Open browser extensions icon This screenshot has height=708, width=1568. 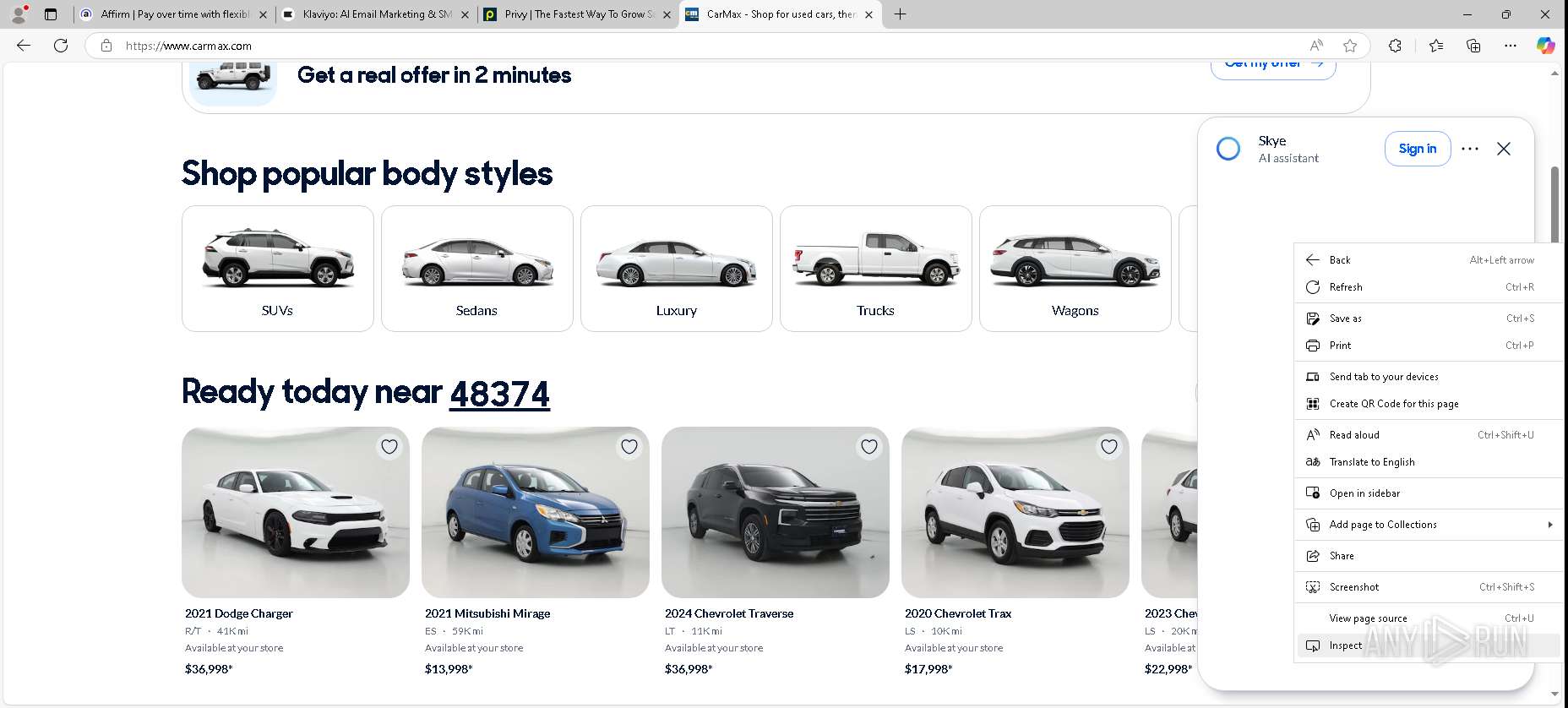pos(1395,46)
